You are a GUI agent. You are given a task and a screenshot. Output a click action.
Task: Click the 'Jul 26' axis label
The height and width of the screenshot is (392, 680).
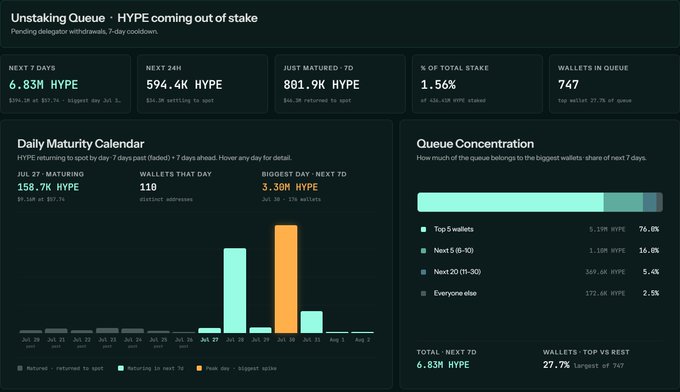click(x=184, y=340)
